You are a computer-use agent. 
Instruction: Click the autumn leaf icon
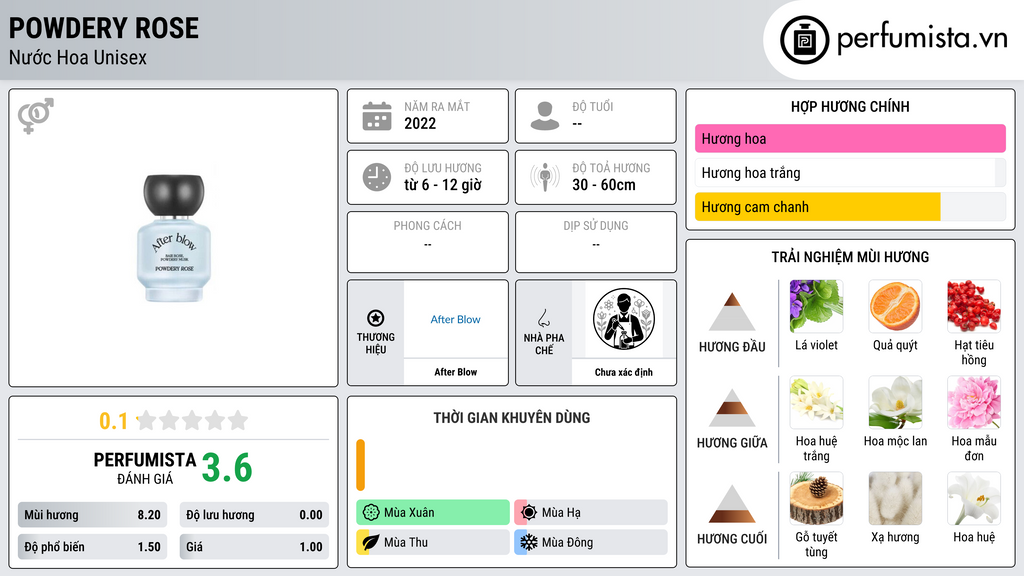coord(371,542)
